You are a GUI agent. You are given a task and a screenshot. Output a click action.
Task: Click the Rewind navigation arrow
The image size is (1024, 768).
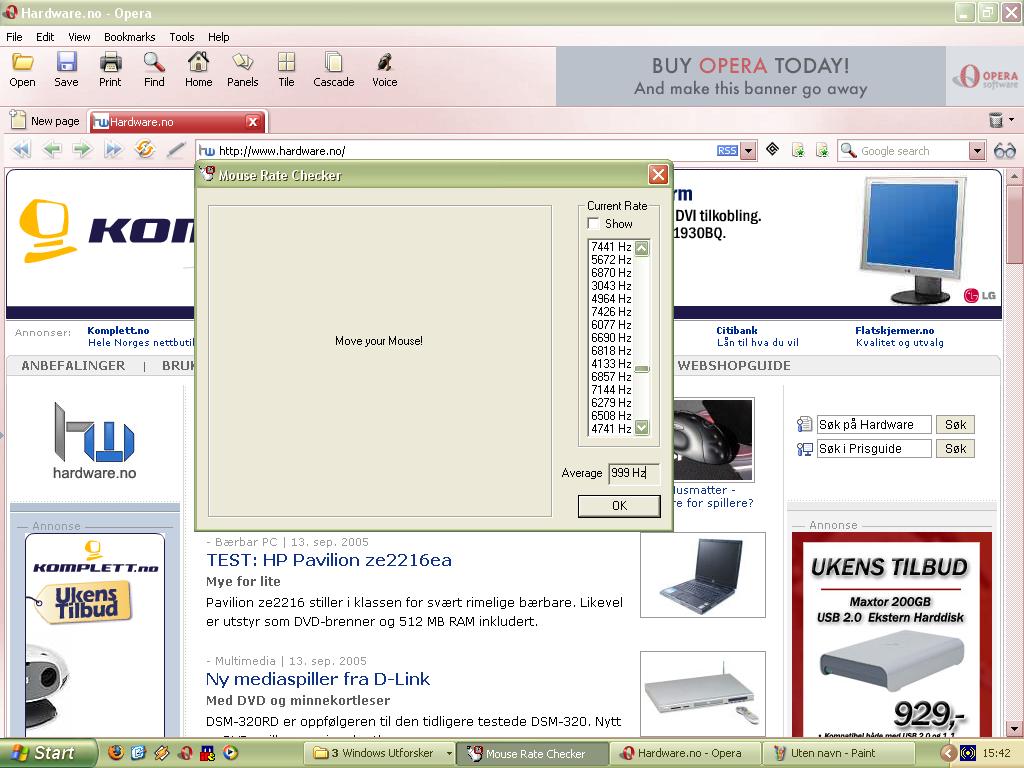click(21, 150)
